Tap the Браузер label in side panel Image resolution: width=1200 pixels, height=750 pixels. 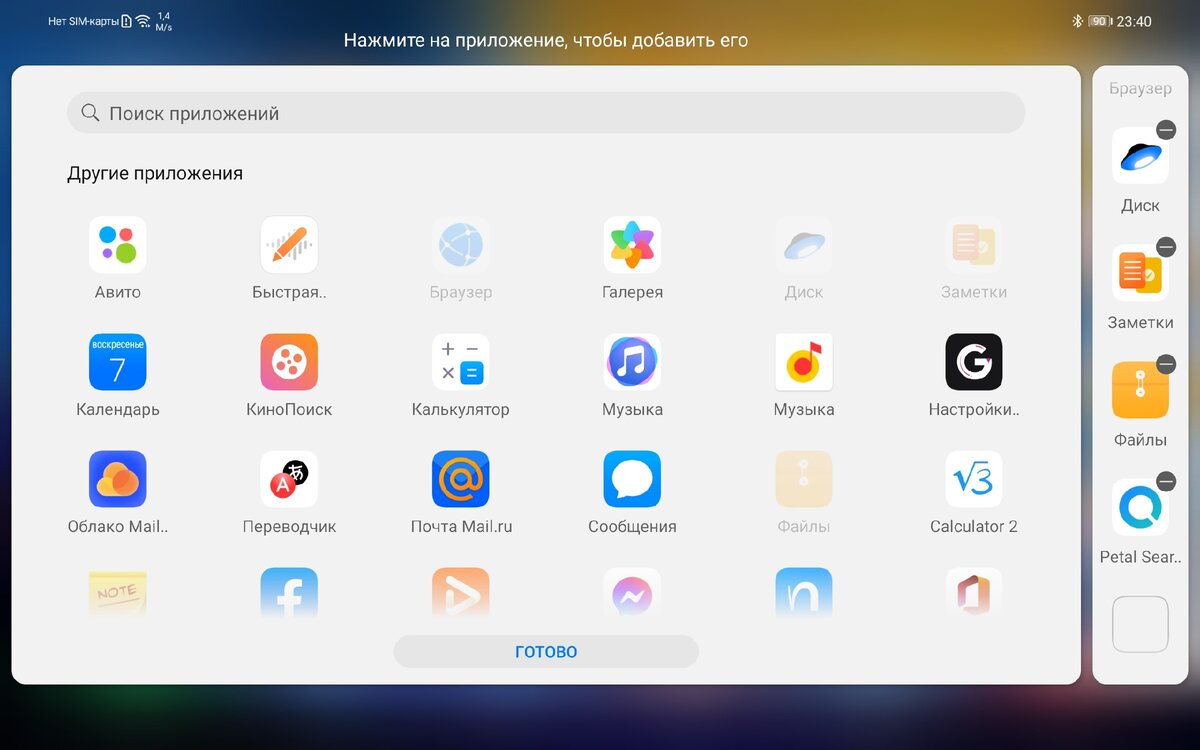[1140, 89]
